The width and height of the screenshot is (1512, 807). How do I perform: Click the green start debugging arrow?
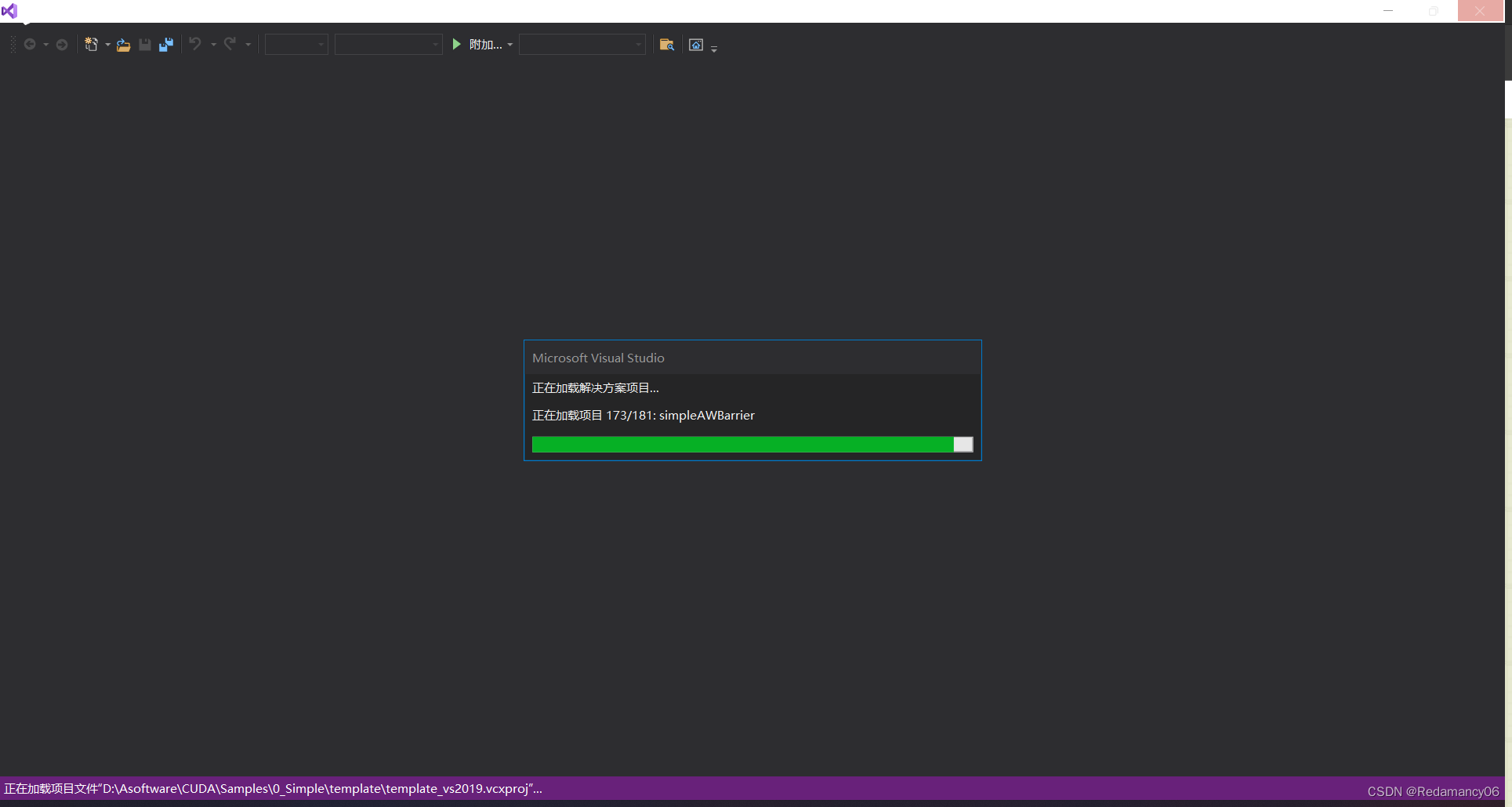click(457, 45)
